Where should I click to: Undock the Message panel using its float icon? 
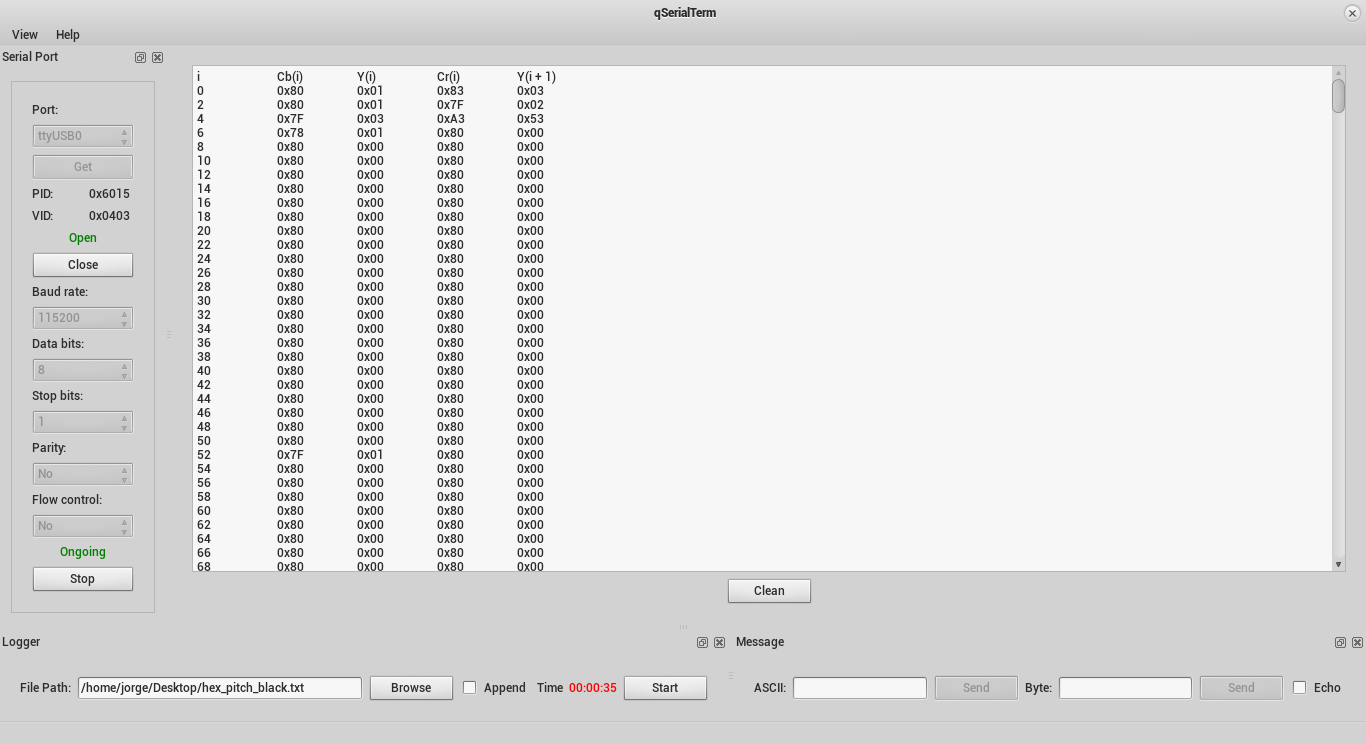(x=1340, y=642)
